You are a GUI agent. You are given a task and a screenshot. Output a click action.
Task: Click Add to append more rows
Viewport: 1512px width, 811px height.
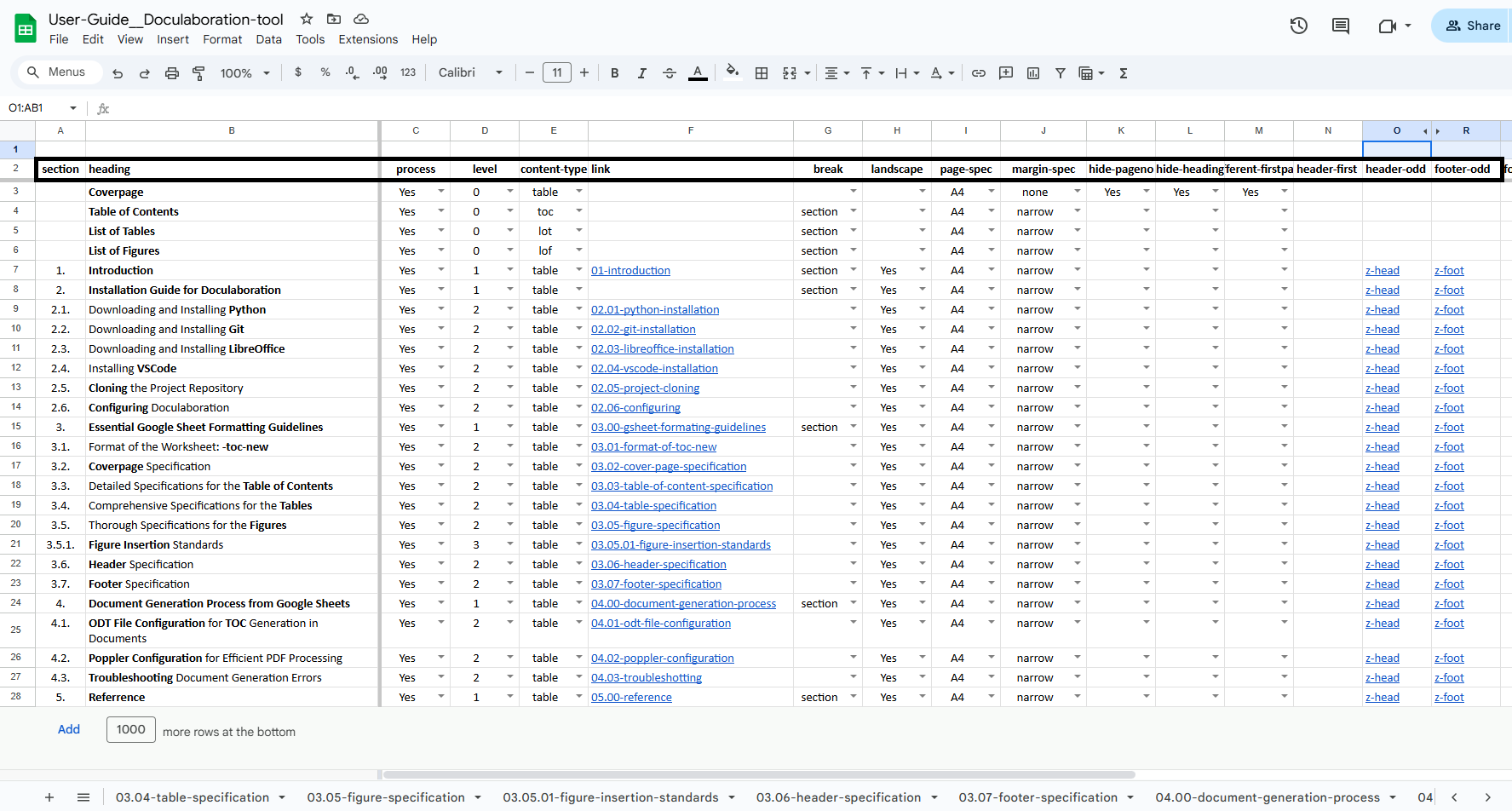tap(69, 729)
